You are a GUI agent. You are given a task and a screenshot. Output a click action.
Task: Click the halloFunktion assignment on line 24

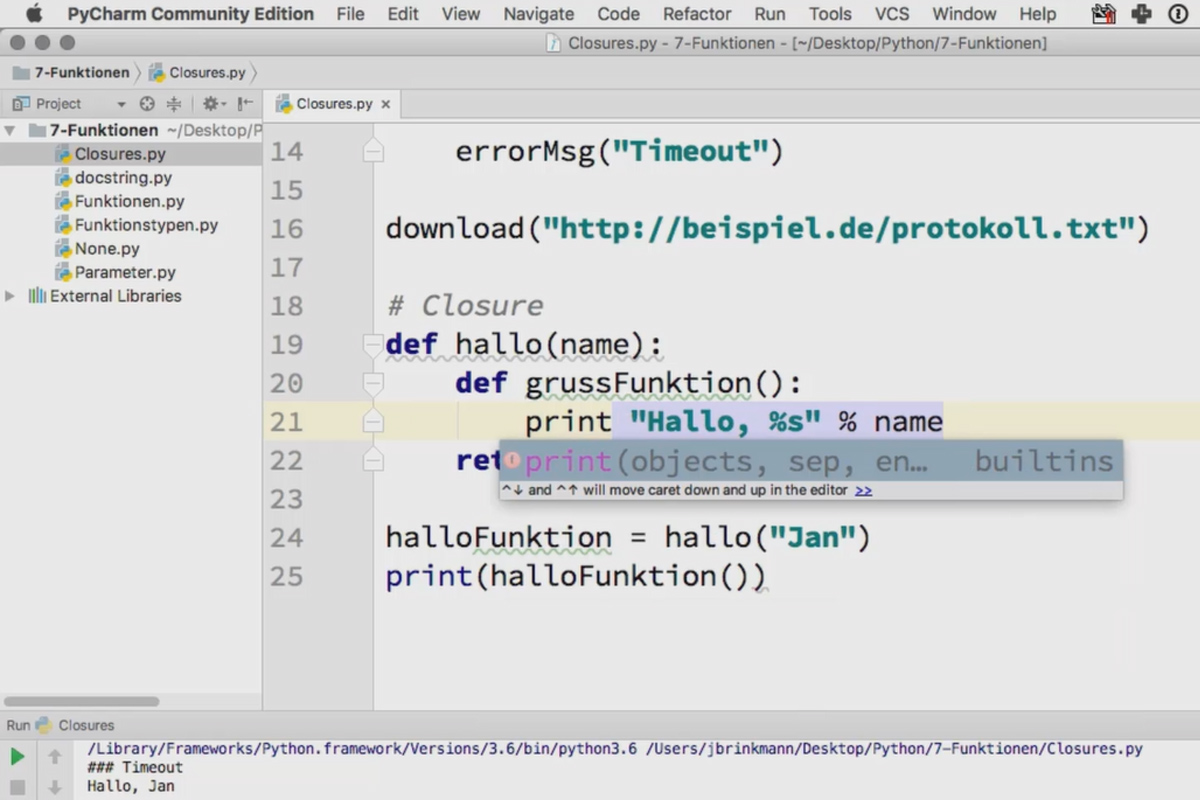click(x=628, y=538)
